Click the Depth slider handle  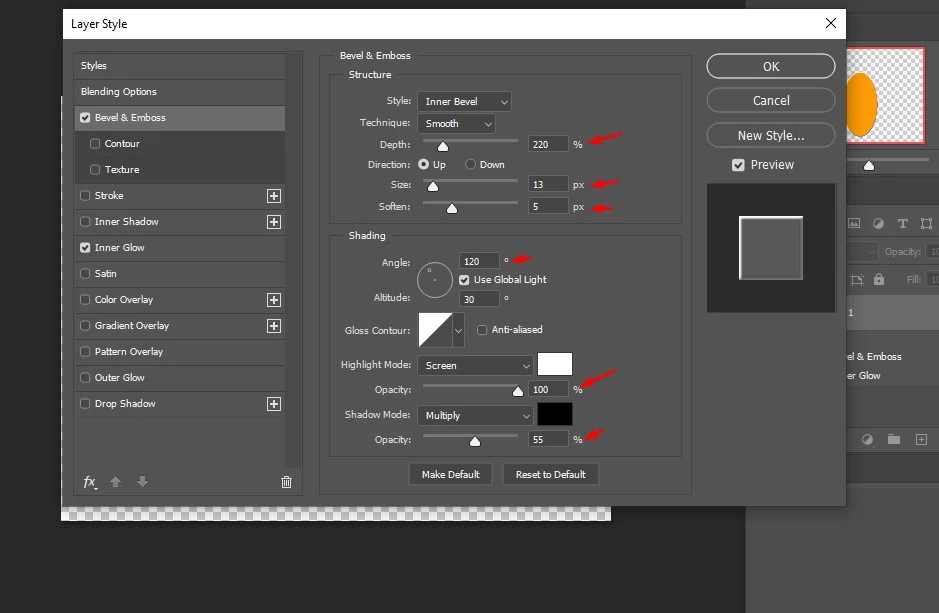coord(443,146)
